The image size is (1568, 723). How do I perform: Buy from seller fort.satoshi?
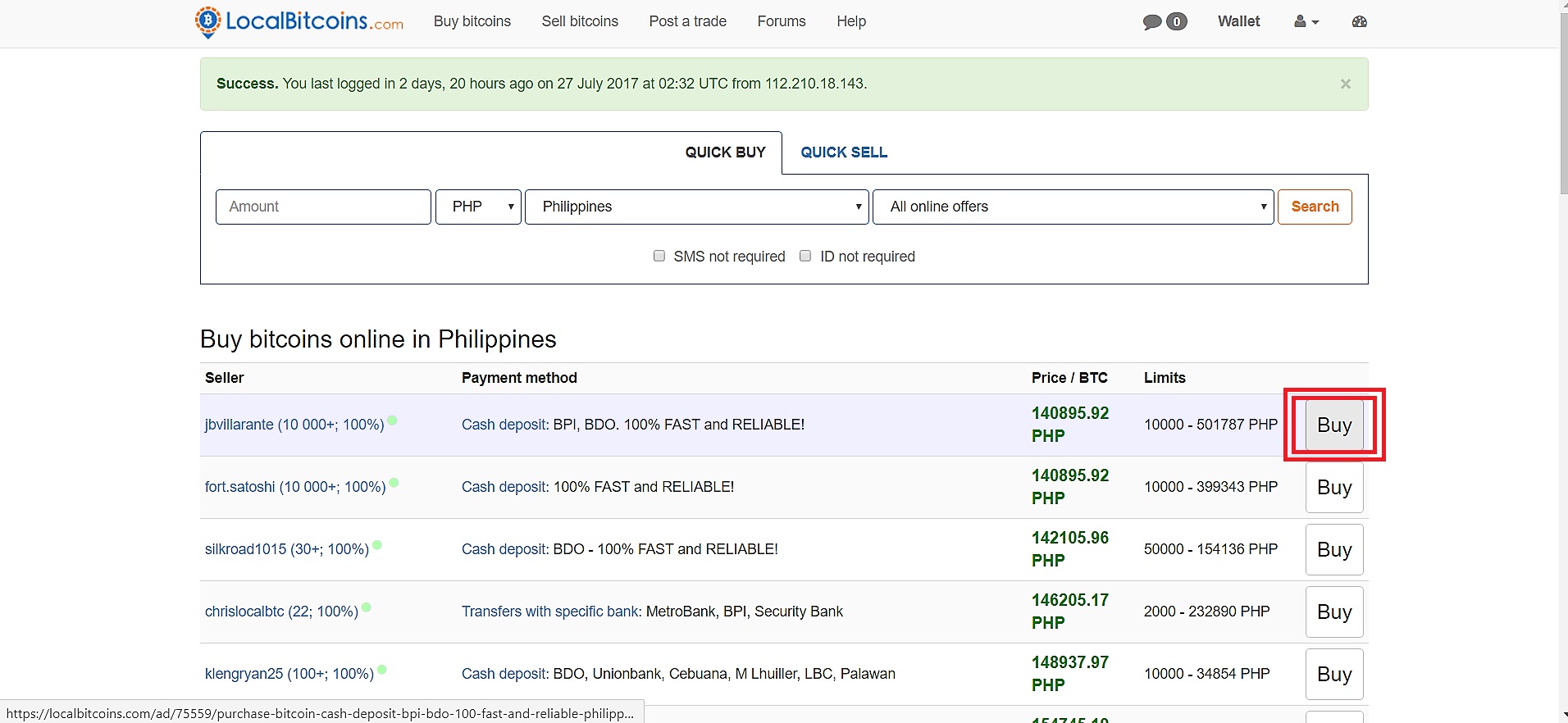1334,487
